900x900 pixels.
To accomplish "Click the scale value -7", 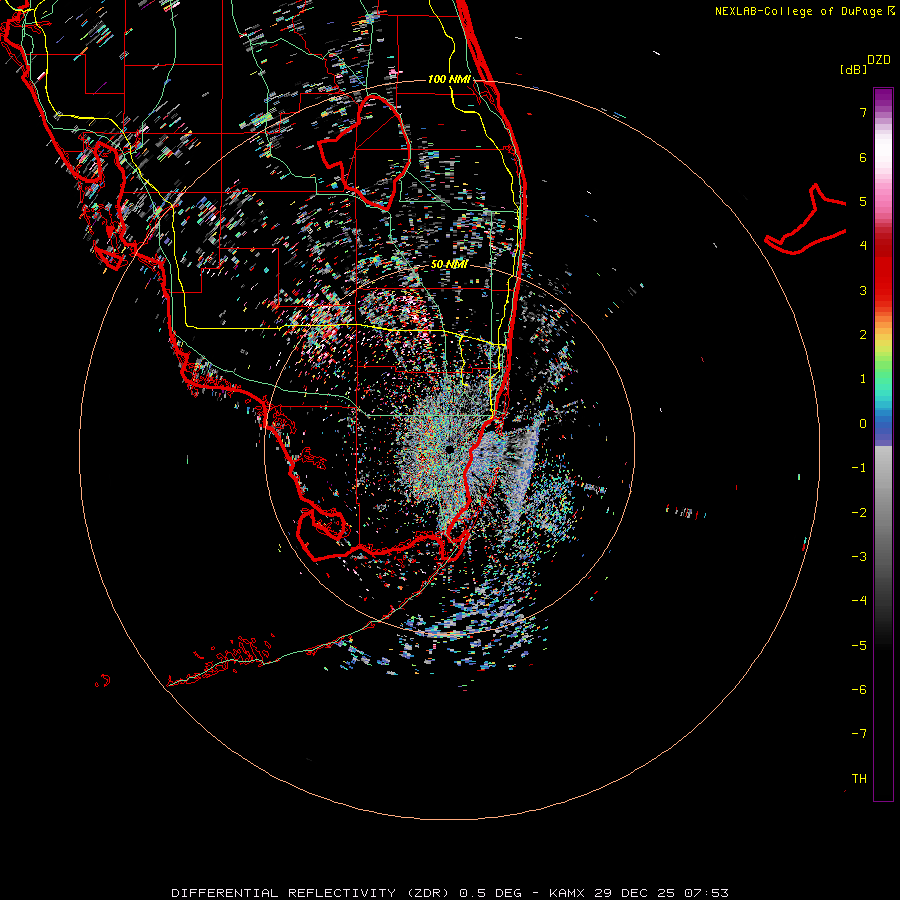I will pyautogui.click(x=859, y=734).
